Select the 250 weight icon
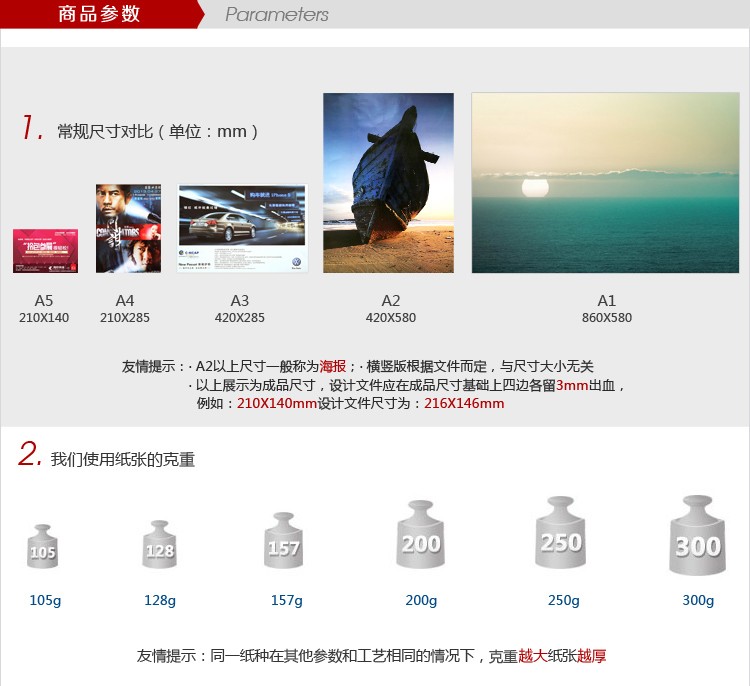The image size is (750, 686). tap(560, 534)
